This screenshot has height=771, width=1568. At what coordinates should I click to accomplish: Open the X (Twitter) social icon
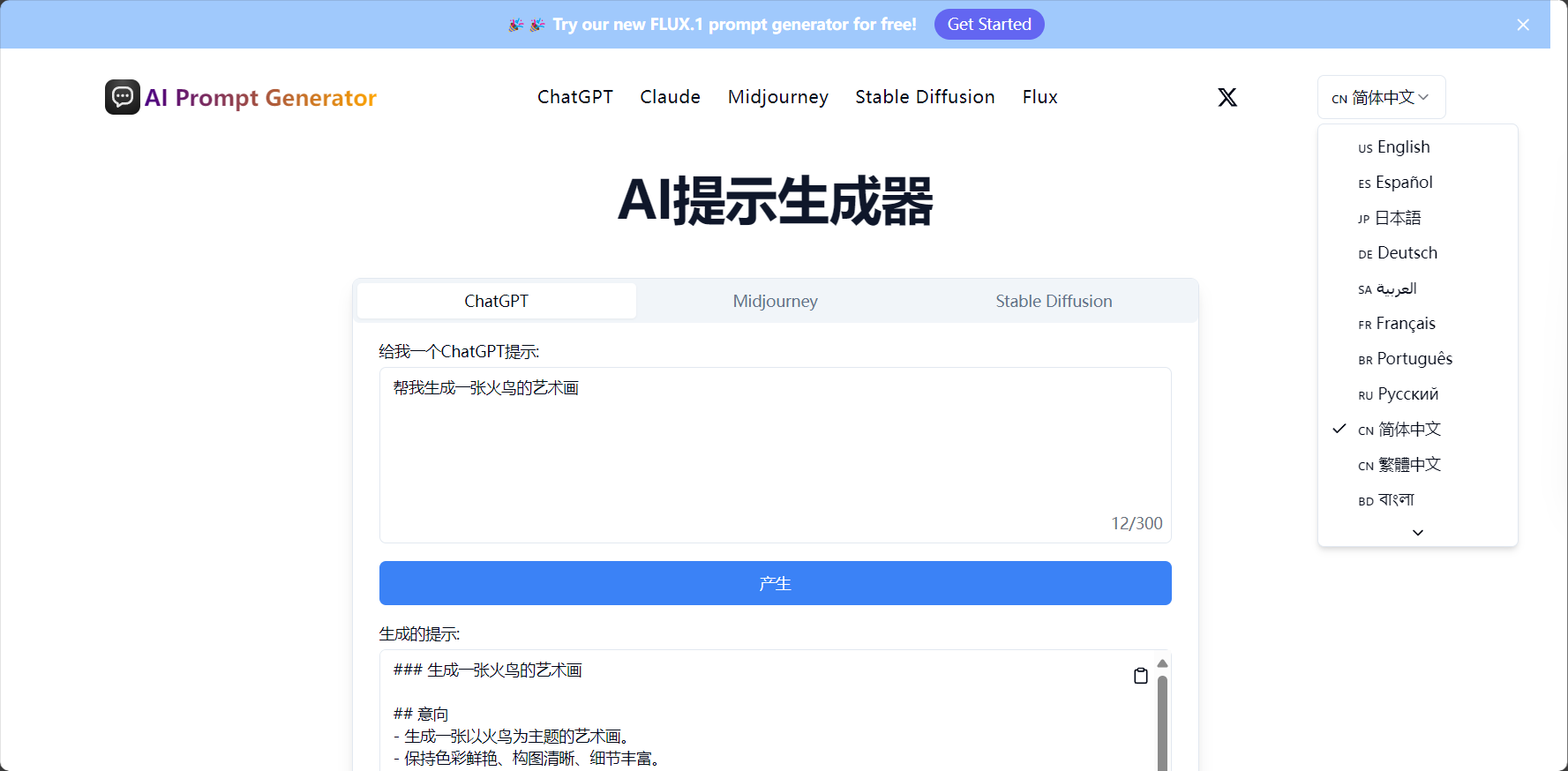point(1227,97)
